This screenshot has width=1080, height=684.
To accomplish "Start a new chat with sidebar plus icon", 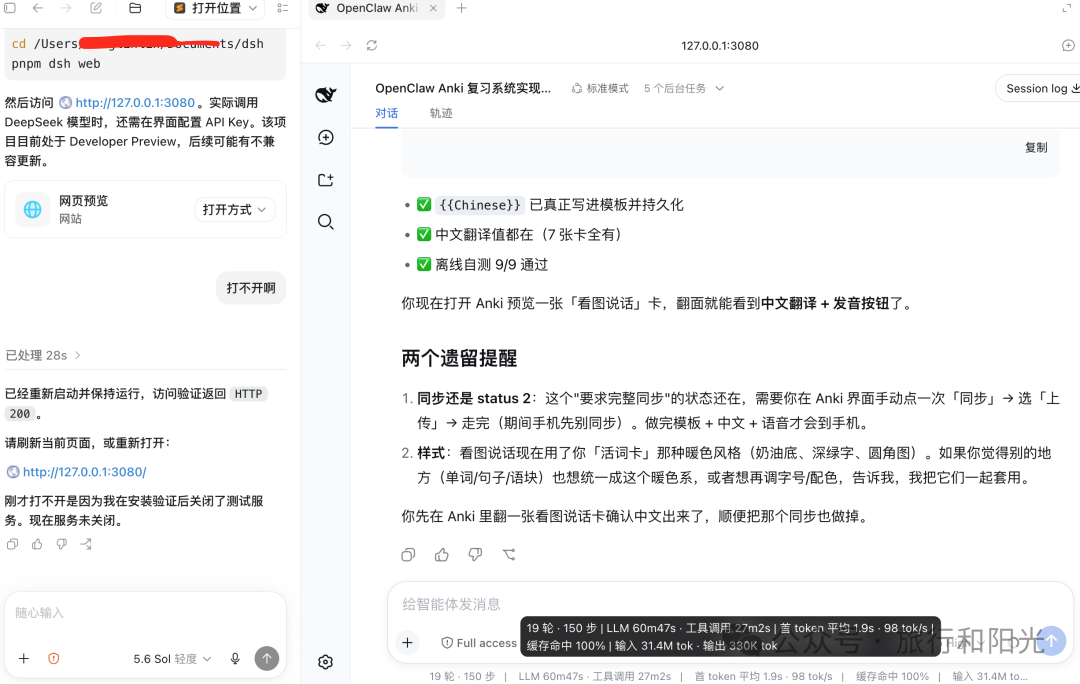I will coord(326,138).
